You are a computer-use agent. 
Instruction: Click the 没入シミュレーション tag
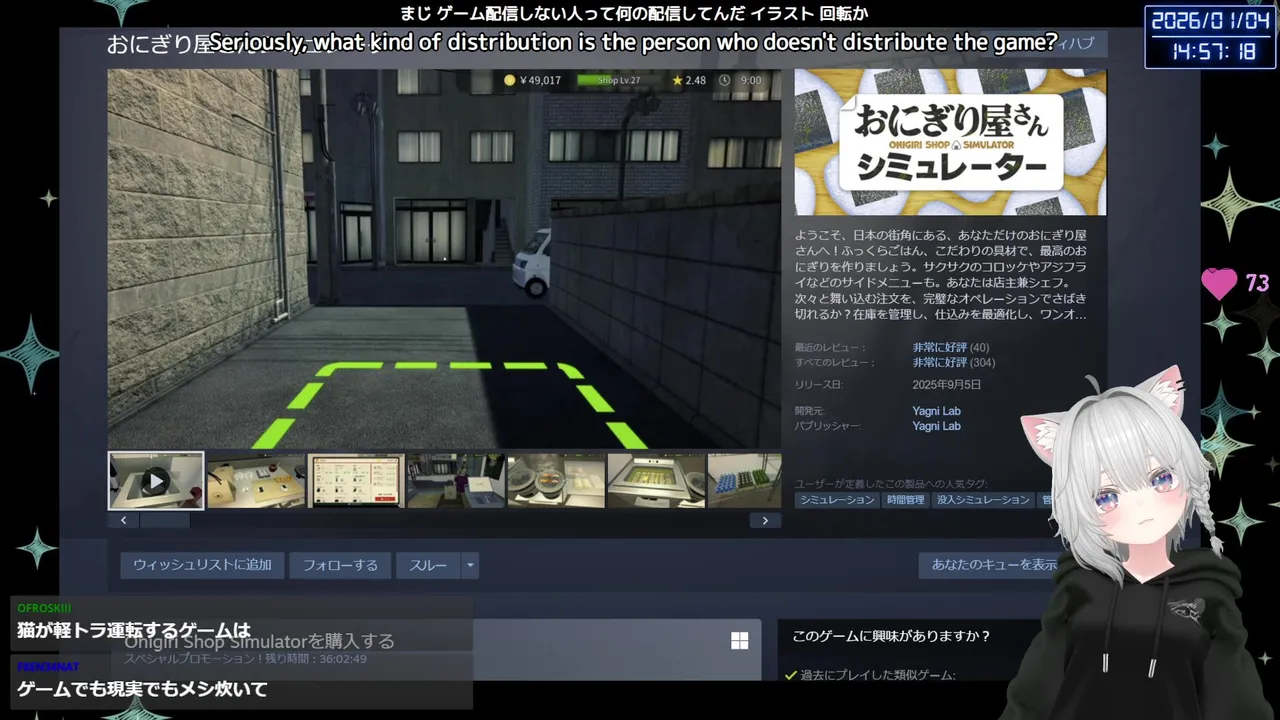pos(983,500)
